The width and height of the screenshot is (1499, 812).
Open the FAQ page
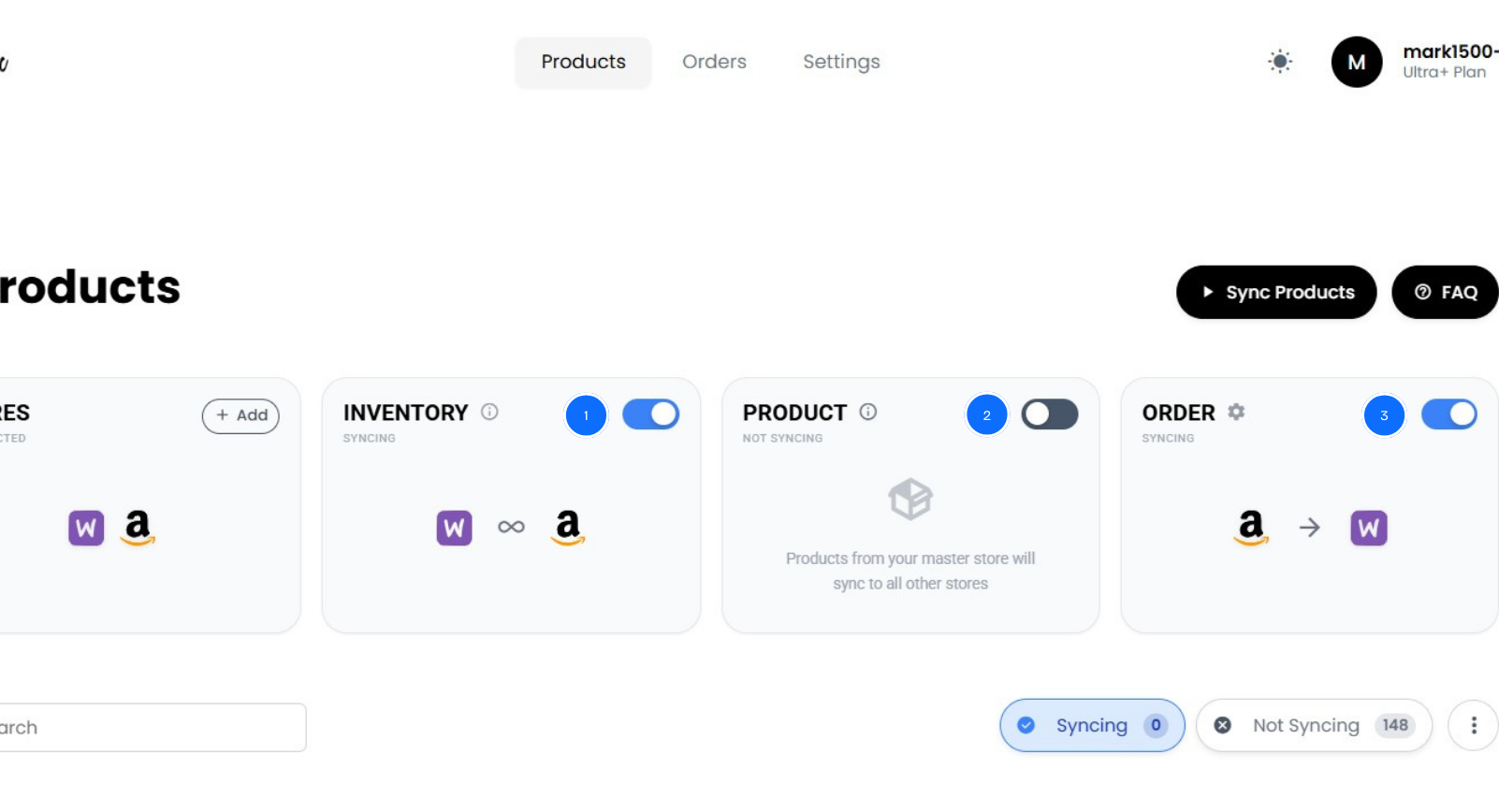pyautogui.click(x=1444, y=292)
